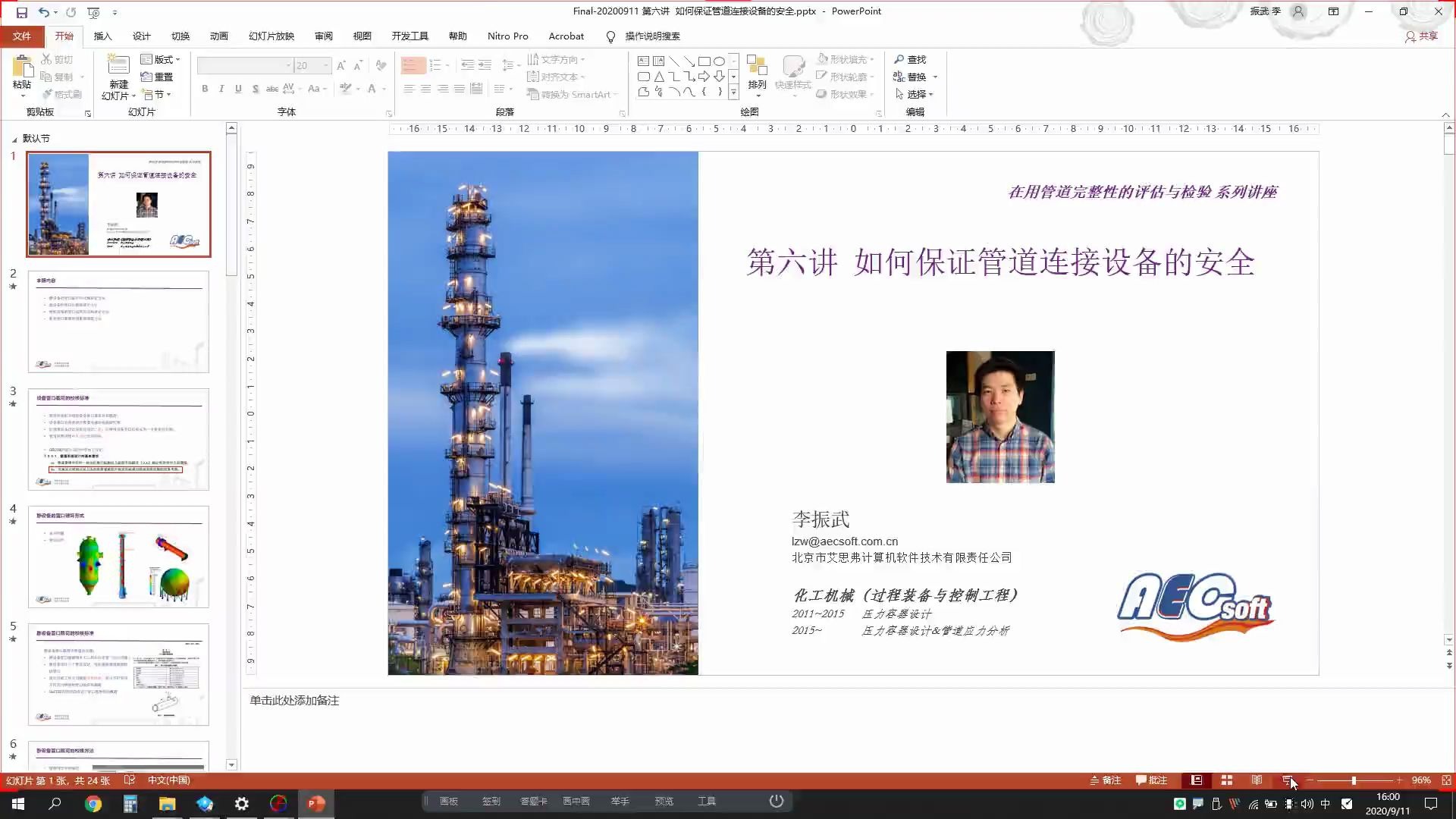Switch to Slide Sorter view icon
1456x819 pixels.
click(1227, 780)
